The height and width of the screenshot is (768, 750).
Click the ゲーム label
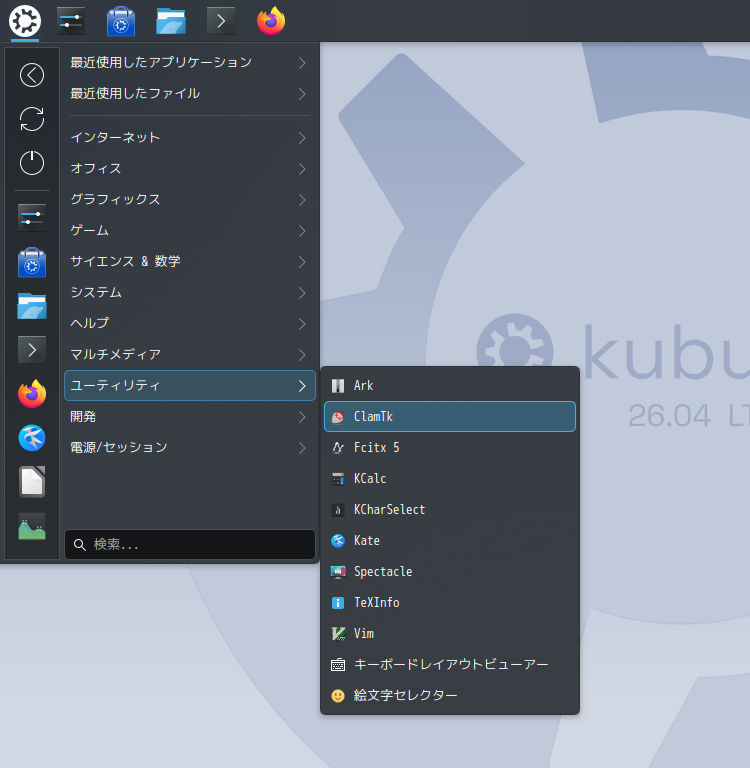[x=89, y=230]
